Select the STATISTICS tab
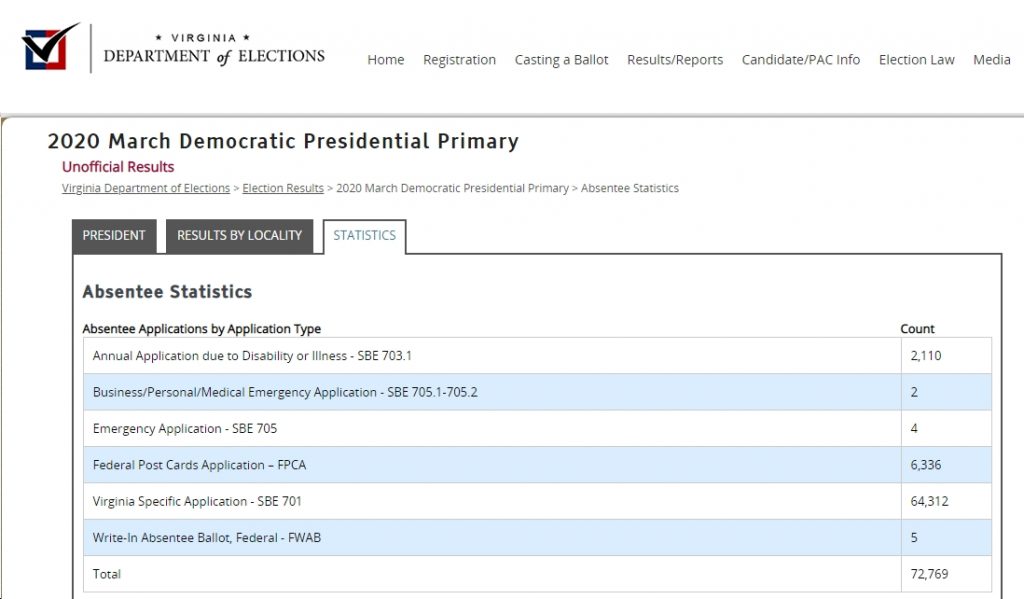Screen dimensions: 1024x599 (x=364, y=236)
